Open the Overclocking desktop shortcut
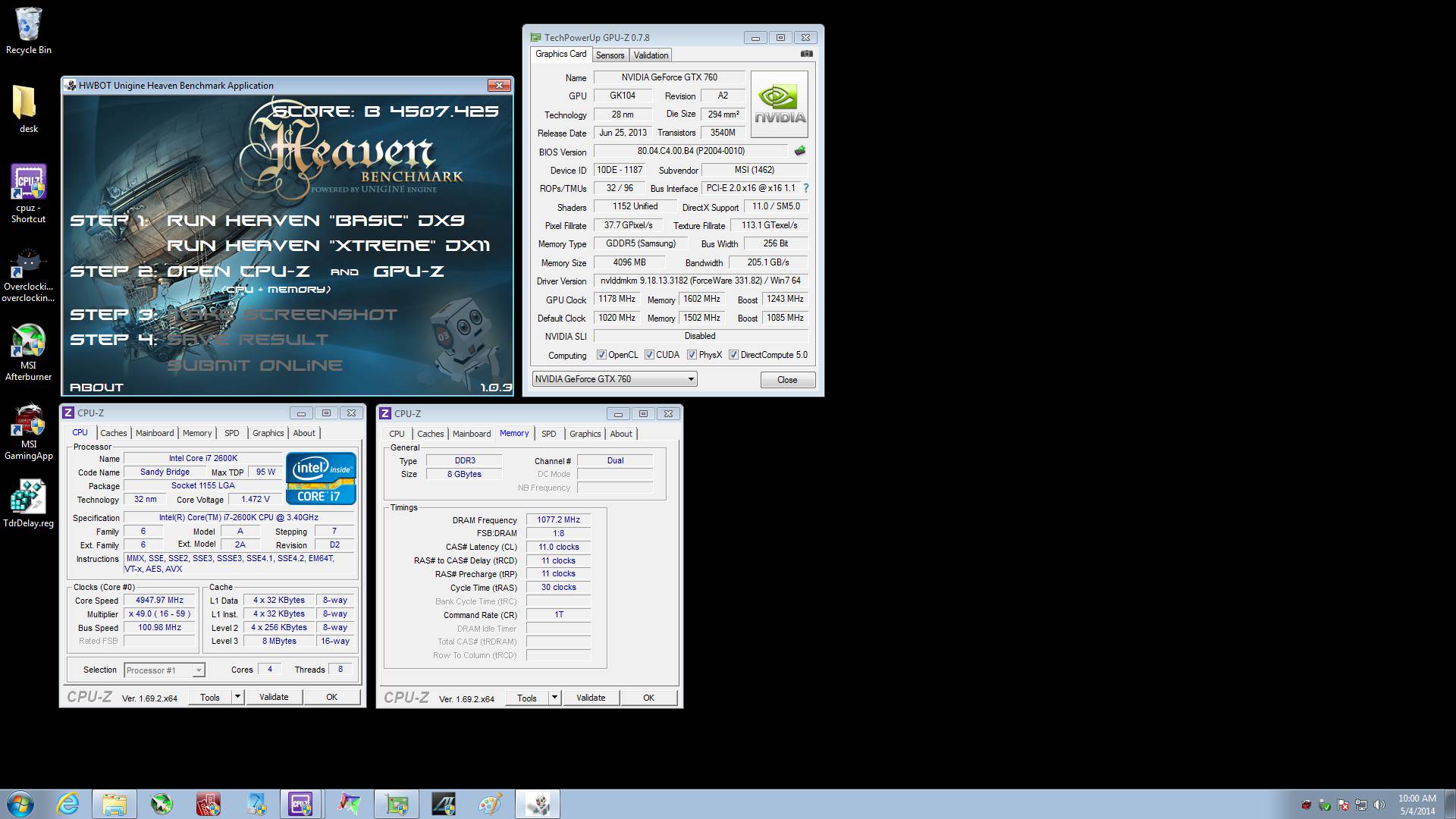The width and height of the screenshot is (1456, 819). pos(28,275)
